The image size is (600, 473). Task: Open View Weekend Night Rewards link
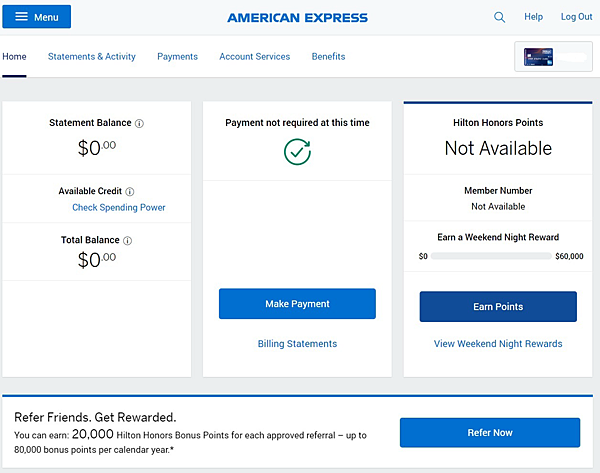point(498,344)
